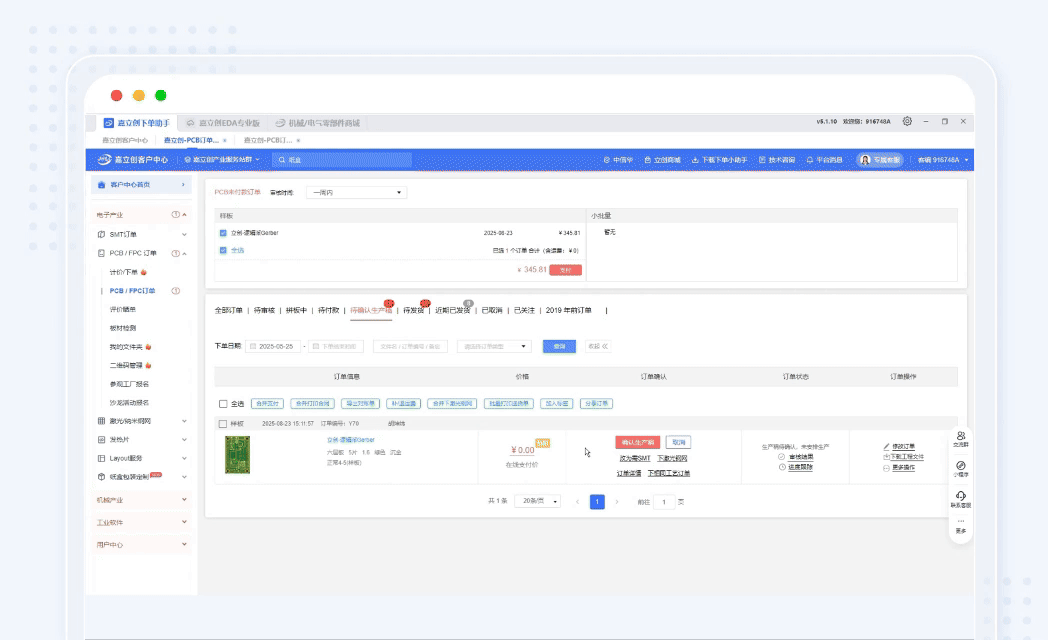Image resolution: width=1048 pixels, height=640 pixels.
Task: Uncheck the 立创-逻辑派Gerber unpaid order checkbox
Action: (223, 233)
